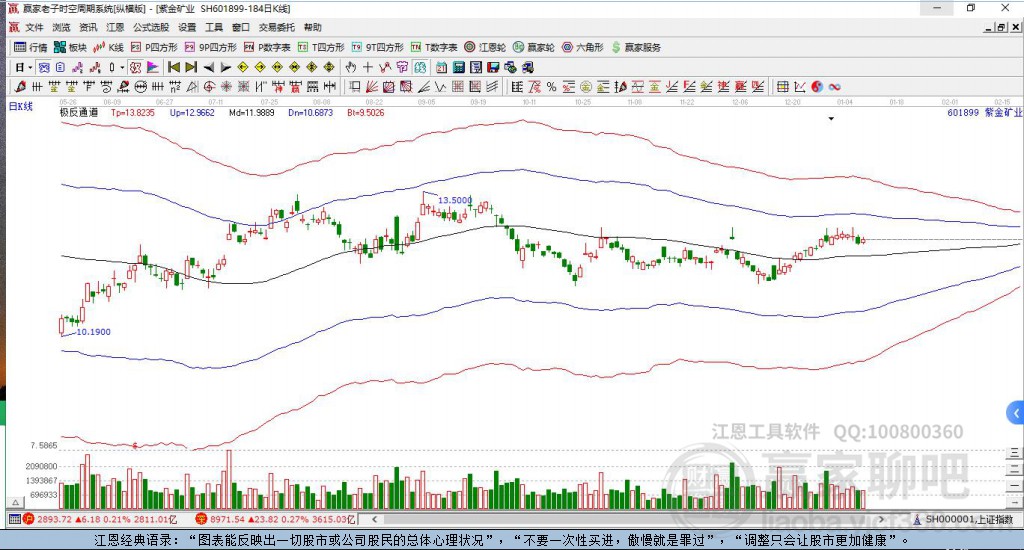This screenshot has height=550, width=1024.
Task: Click the circled tally icon in drawing toolbar
Action: [140, 86]
